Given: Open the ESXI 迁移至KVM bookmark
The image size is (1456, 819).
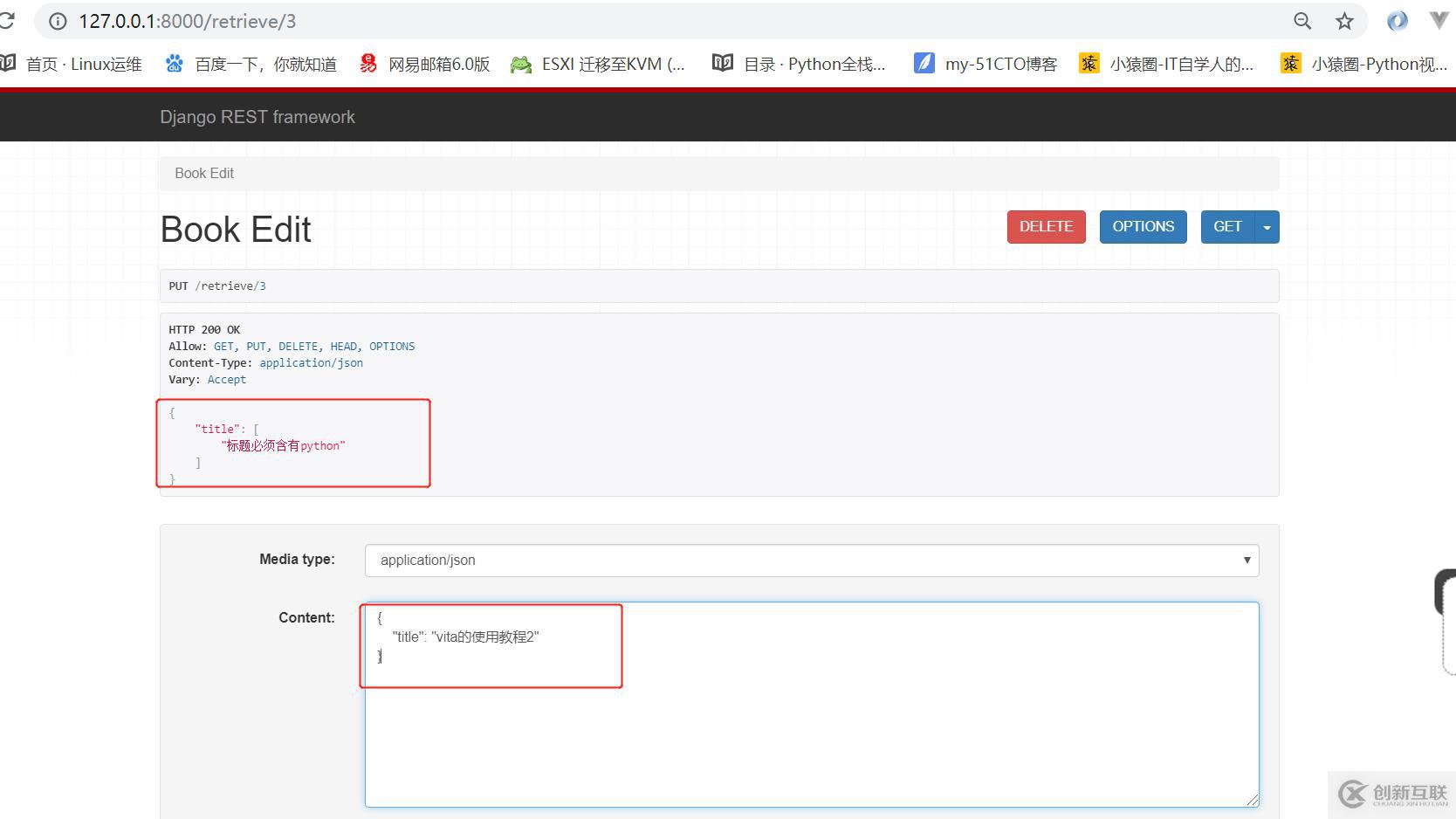Looking at the screenshot, I should [x=599, y=64].
